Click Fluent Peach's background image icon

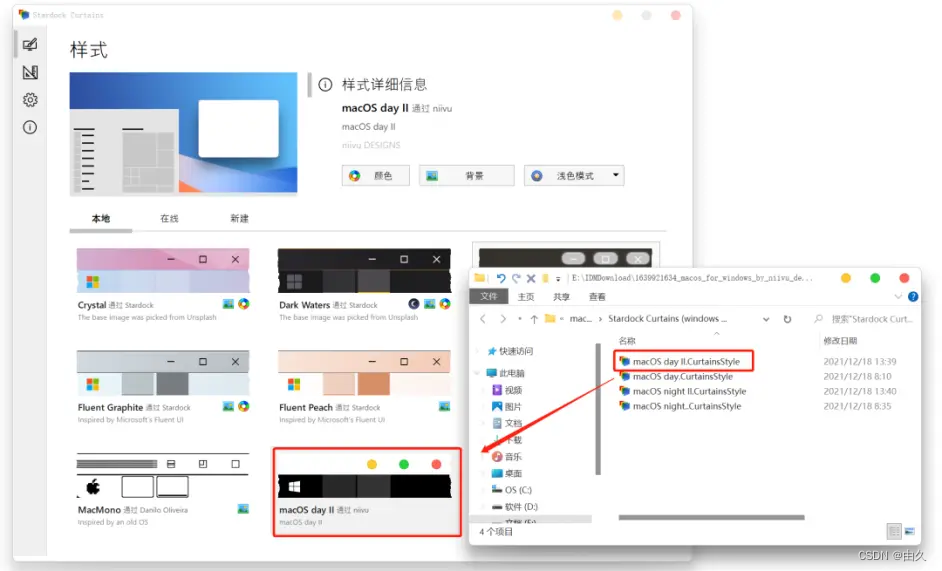tap(445, 407)
